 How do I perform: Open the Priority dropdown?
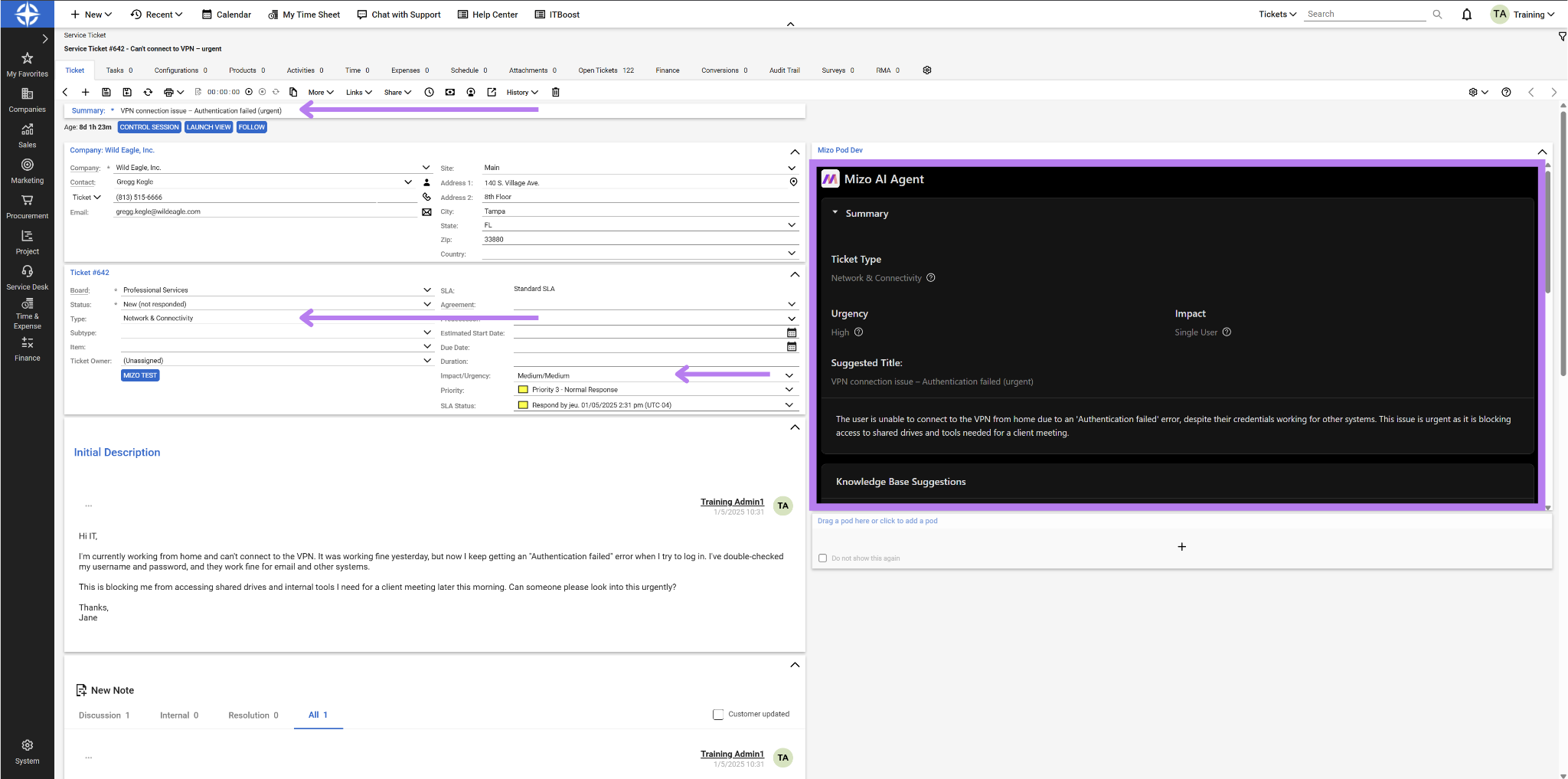(x=789, y=390)
